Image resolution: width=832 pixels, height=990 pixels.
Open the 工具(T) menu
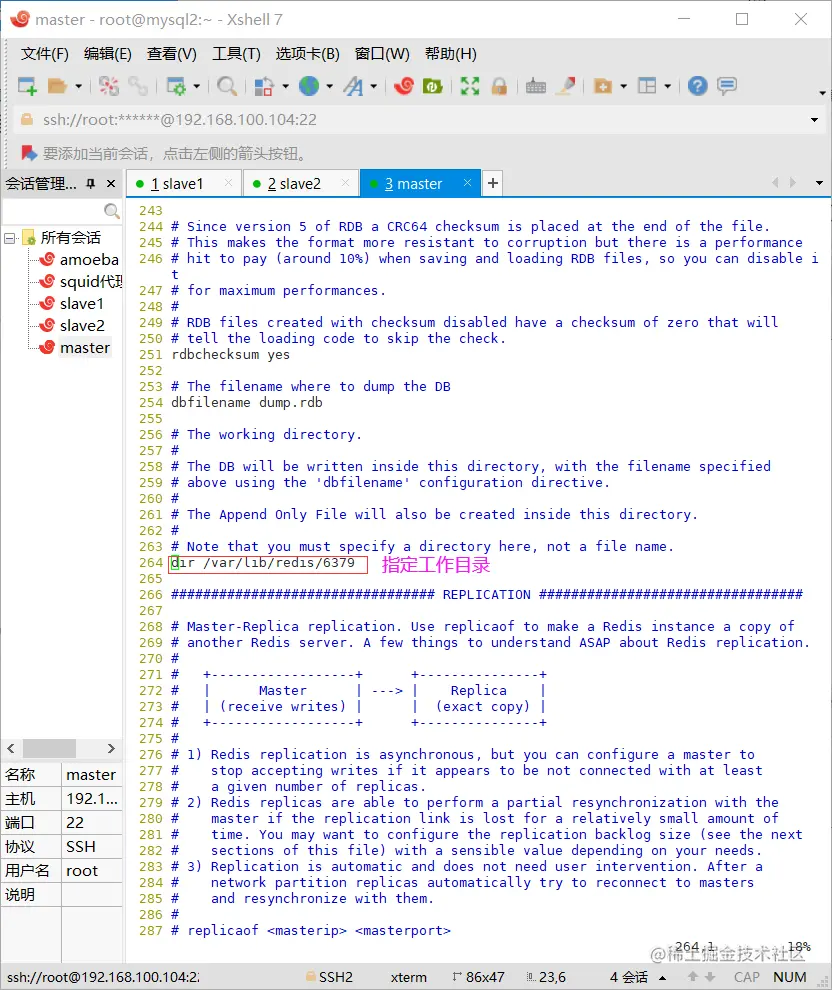click(236, 54)
